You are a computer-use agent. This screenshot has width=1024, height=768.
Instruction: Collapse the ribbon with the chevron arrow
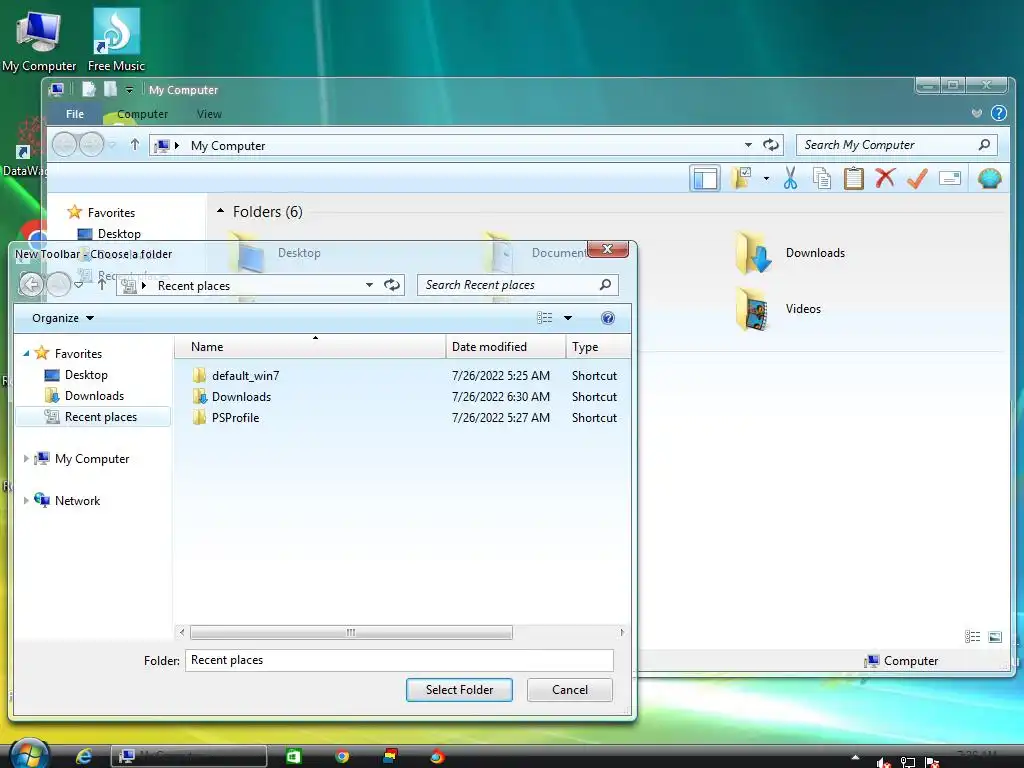coord(976,113)
